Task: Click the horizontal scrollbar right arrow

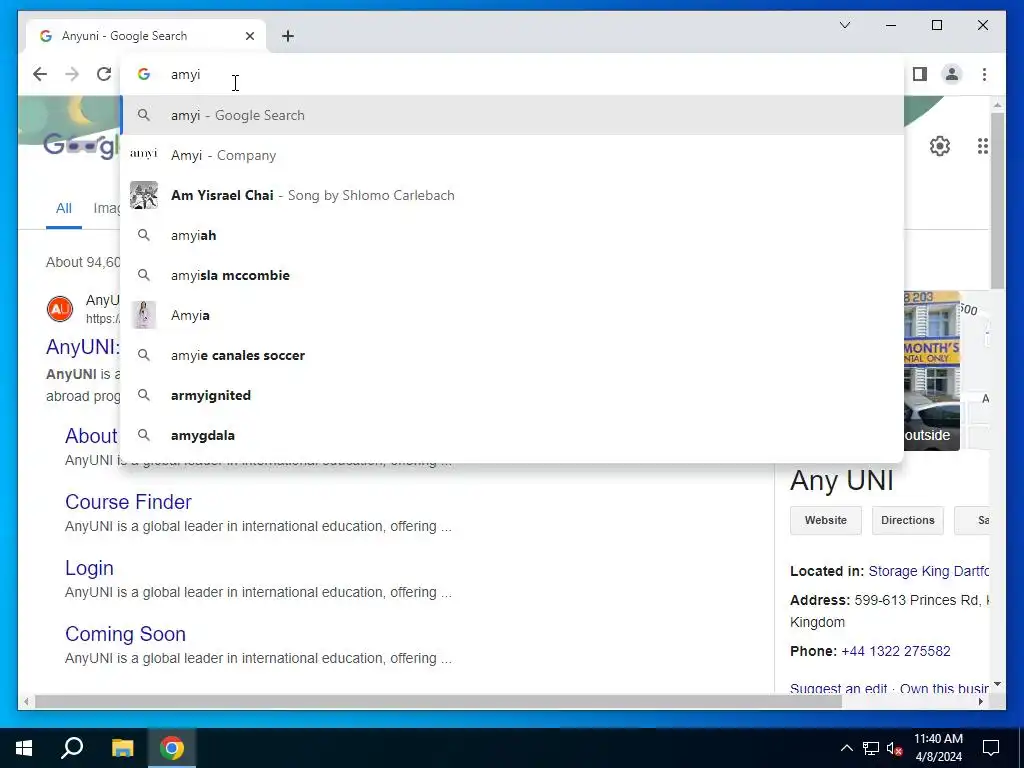Action: point(980,701)
